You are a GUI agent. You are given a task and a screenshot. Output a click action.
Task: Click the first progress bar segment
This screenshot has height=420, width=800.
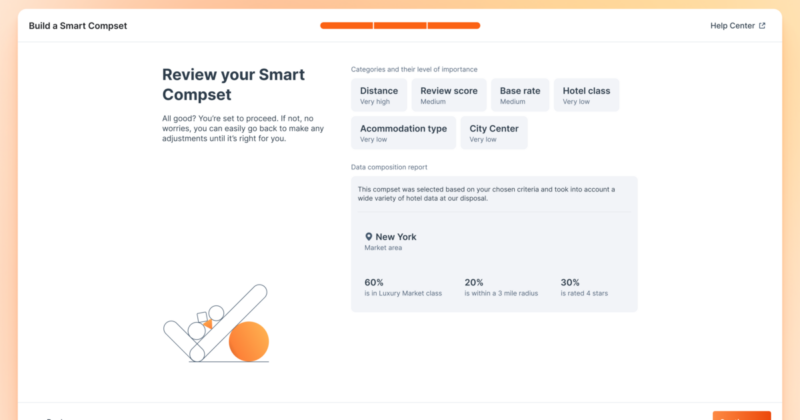coord(346,26)
